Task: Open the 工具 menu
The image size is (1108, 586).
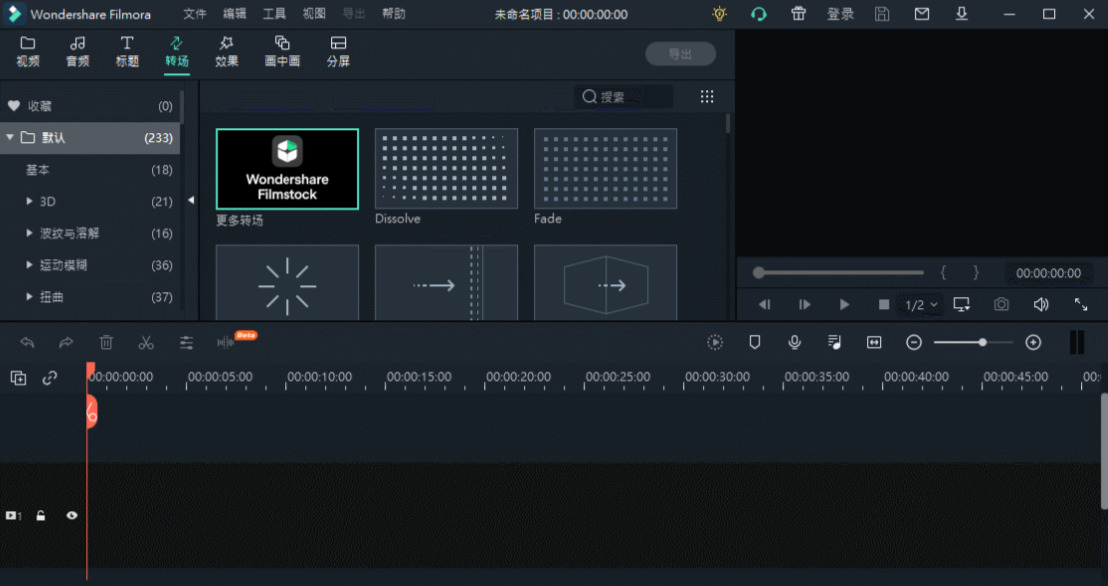Action: point(274,14)
